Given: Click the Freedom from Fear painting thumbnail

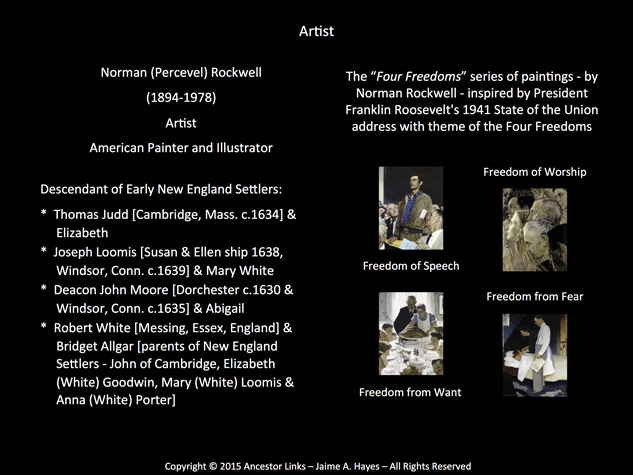Looking at the screenshot, I should click(x=534, y=355).
